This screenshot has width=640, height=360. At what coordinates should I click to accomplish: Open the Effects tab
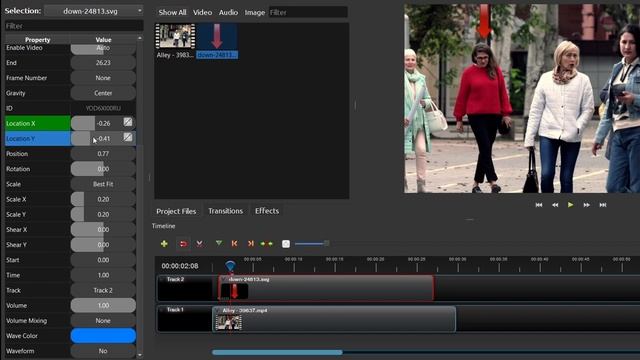click(x=267, y=211)
